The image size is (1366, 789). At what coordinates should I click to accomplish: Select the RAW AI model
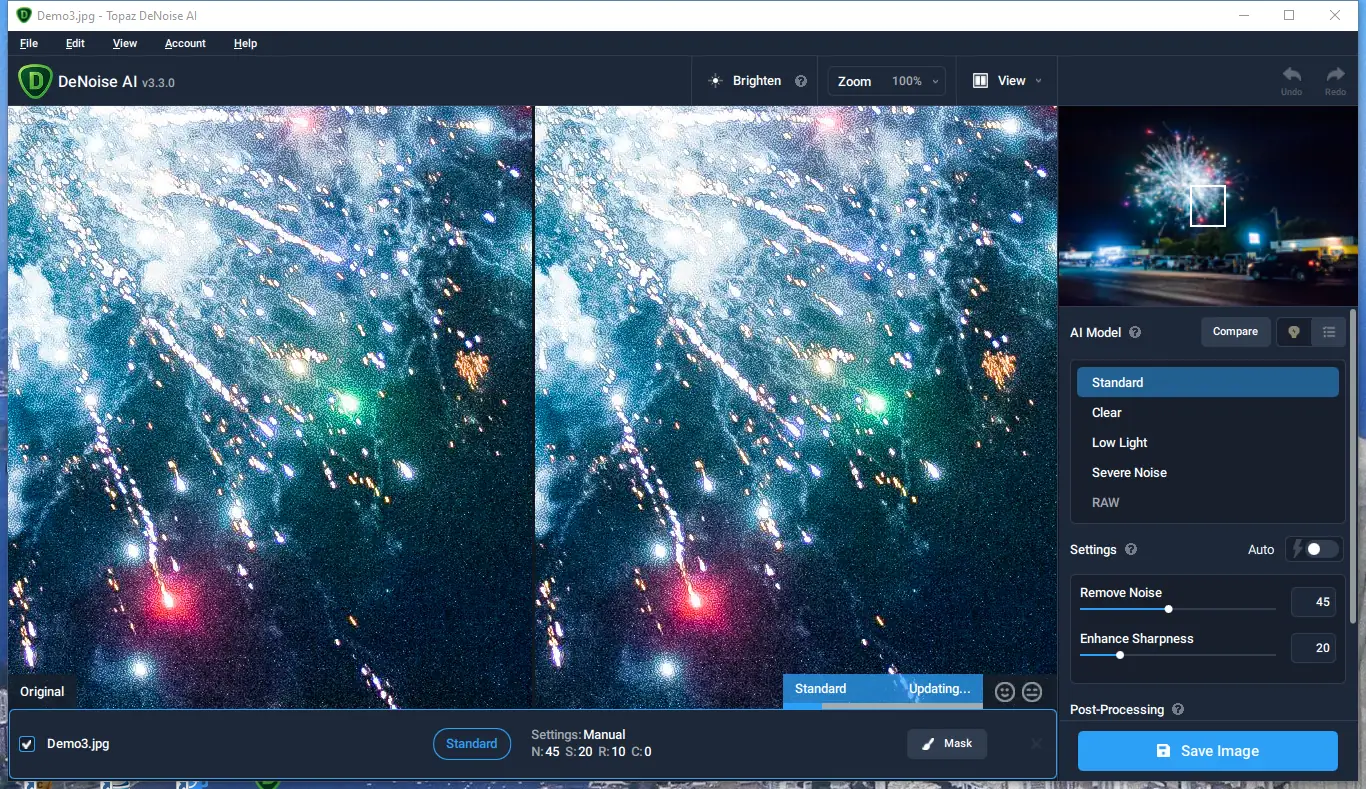[1207, 502]
